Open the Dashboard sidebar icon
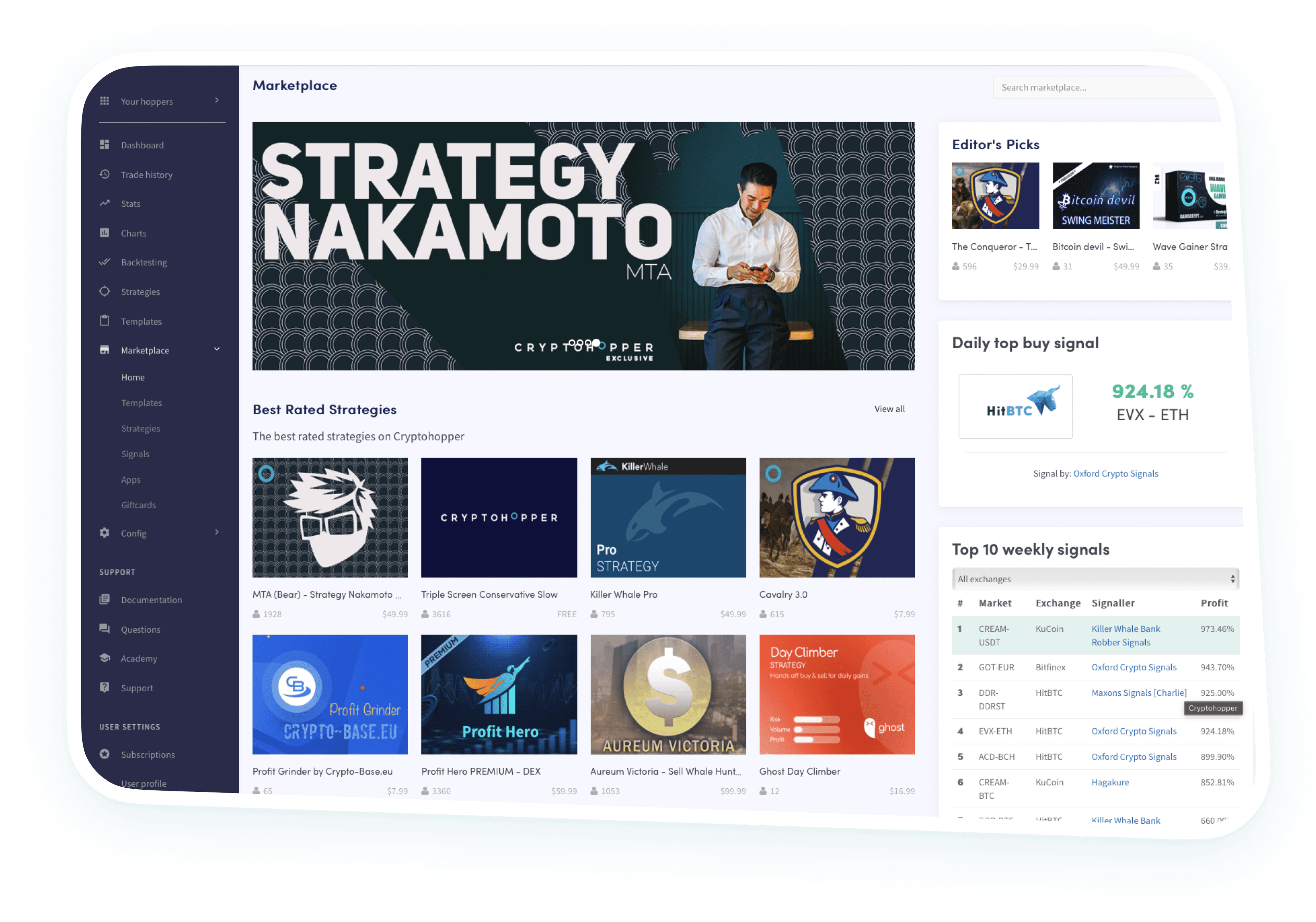The width and height of the screenshot is (1316, 922). (x=104, y=145)
